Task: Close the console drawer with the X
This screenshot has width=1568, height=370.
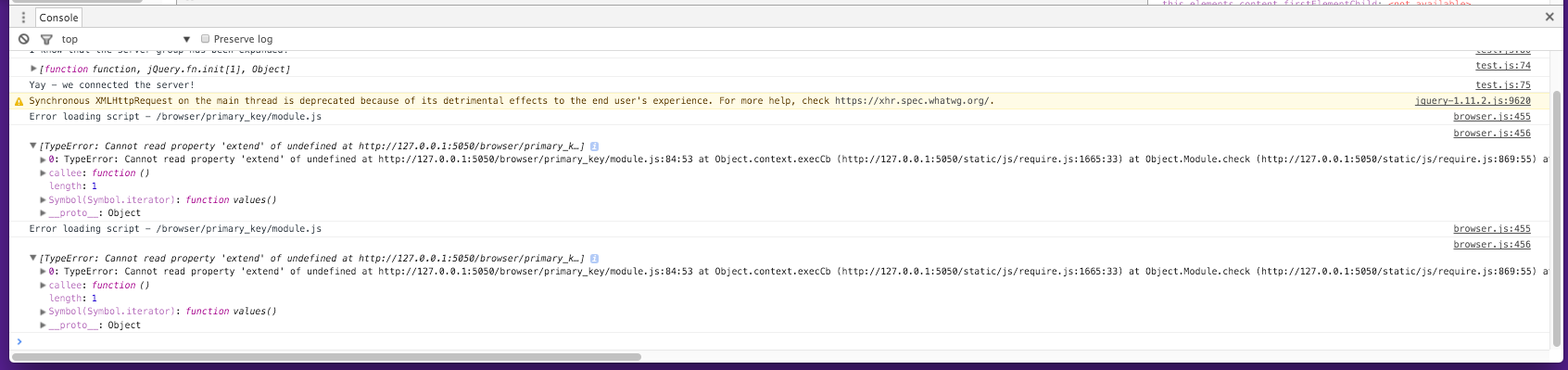Action: [1549, 17]
